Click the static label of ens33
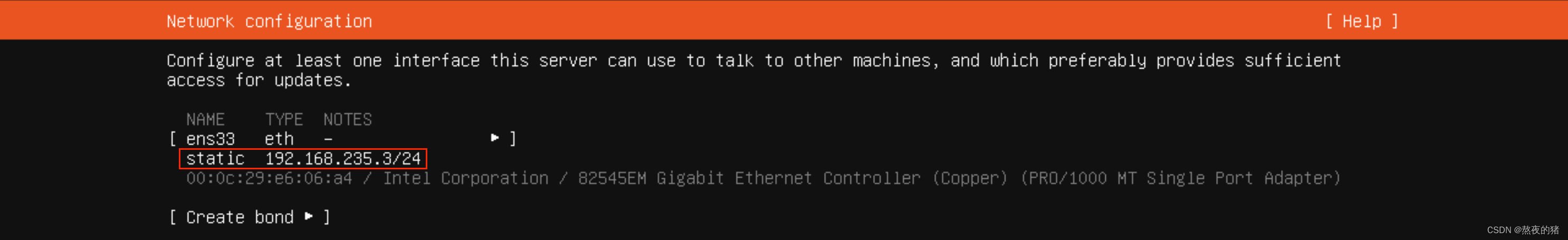The width and height of the screenshot is (1568, 240). tap(215, 159)
